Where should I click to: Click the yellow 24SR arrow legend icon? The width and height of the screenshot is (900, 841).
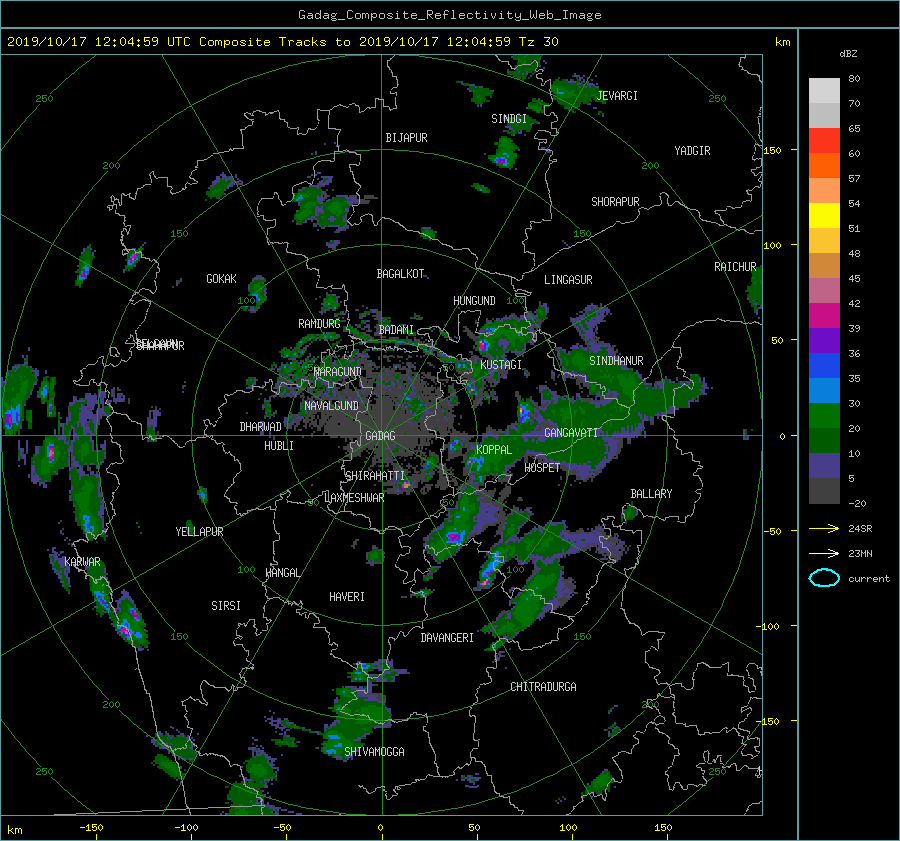pos(824,528)
